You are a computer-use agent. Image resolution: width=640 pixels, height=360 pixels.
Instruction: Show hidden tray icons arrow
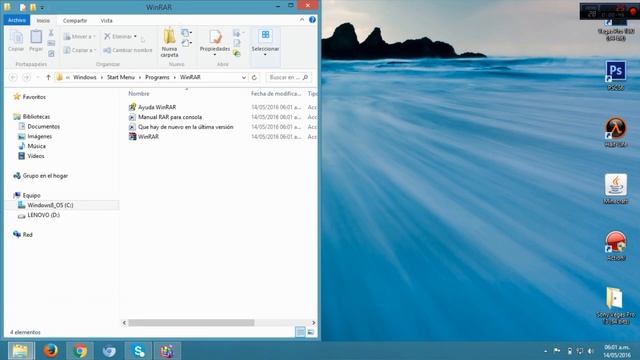click(546, 351)
